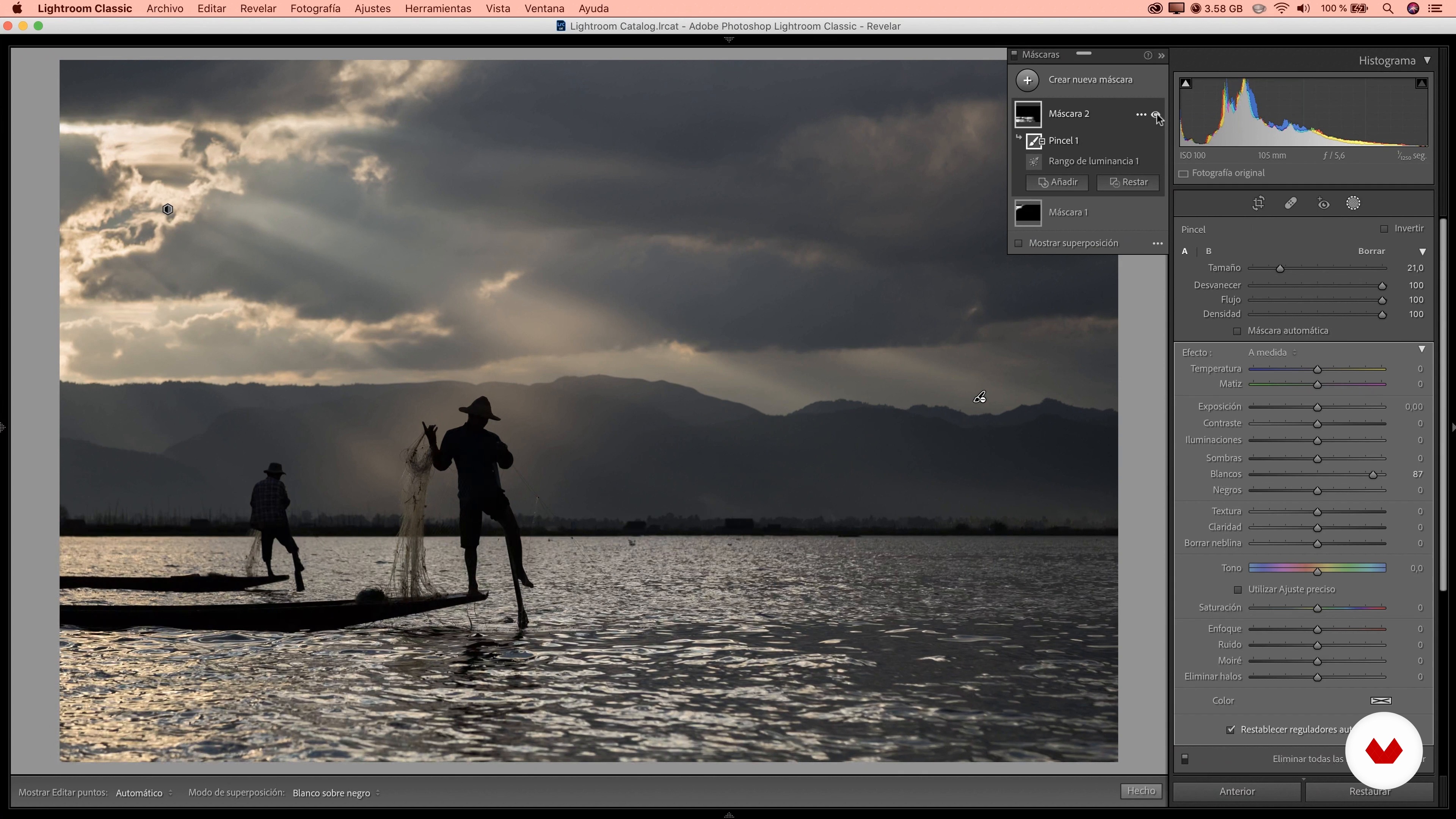Select brush A preset
Screen dimensions: 1456x819
(1185, 251)
